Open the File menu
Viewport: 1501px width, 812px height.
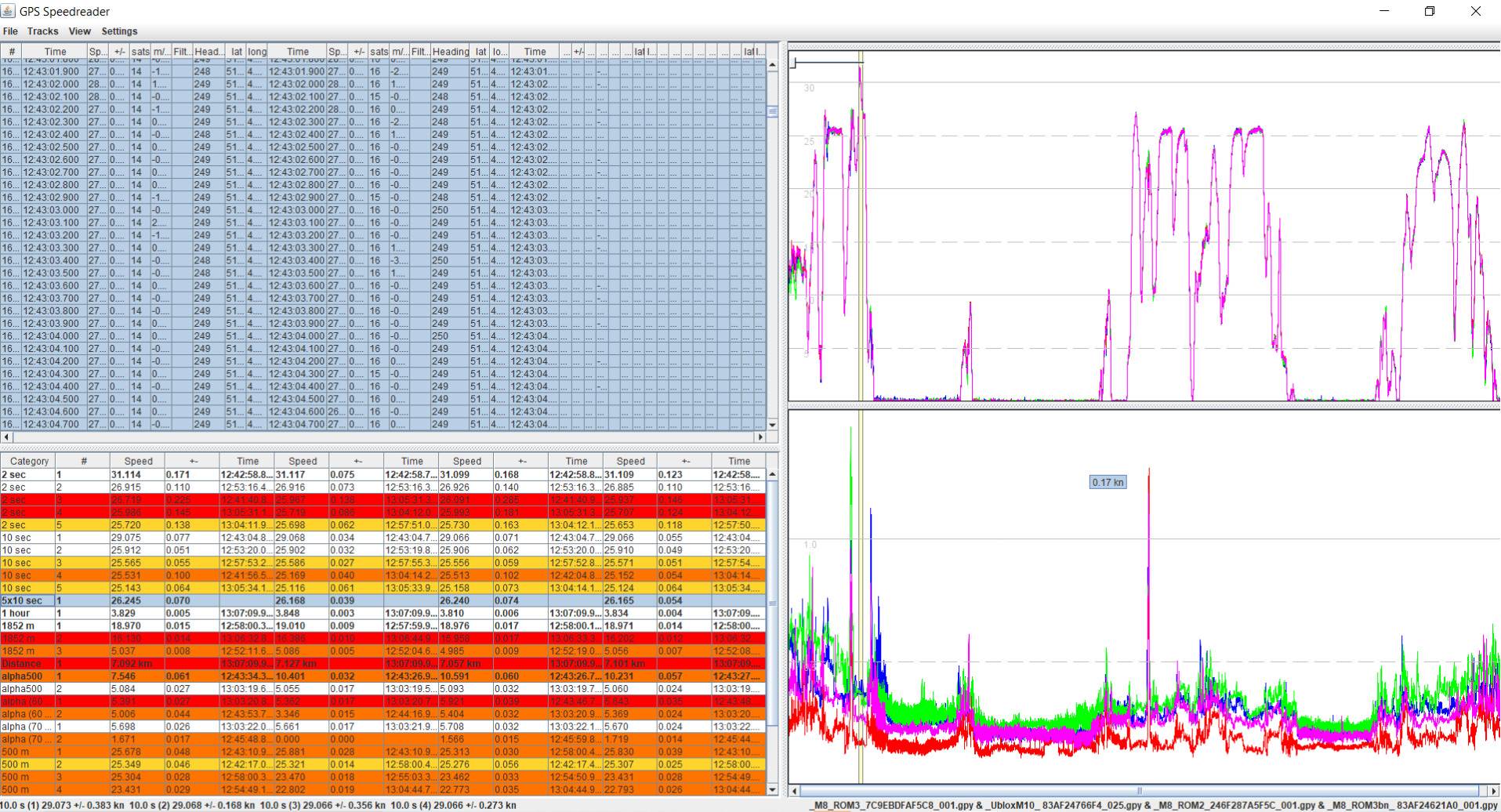pos(10,31)
